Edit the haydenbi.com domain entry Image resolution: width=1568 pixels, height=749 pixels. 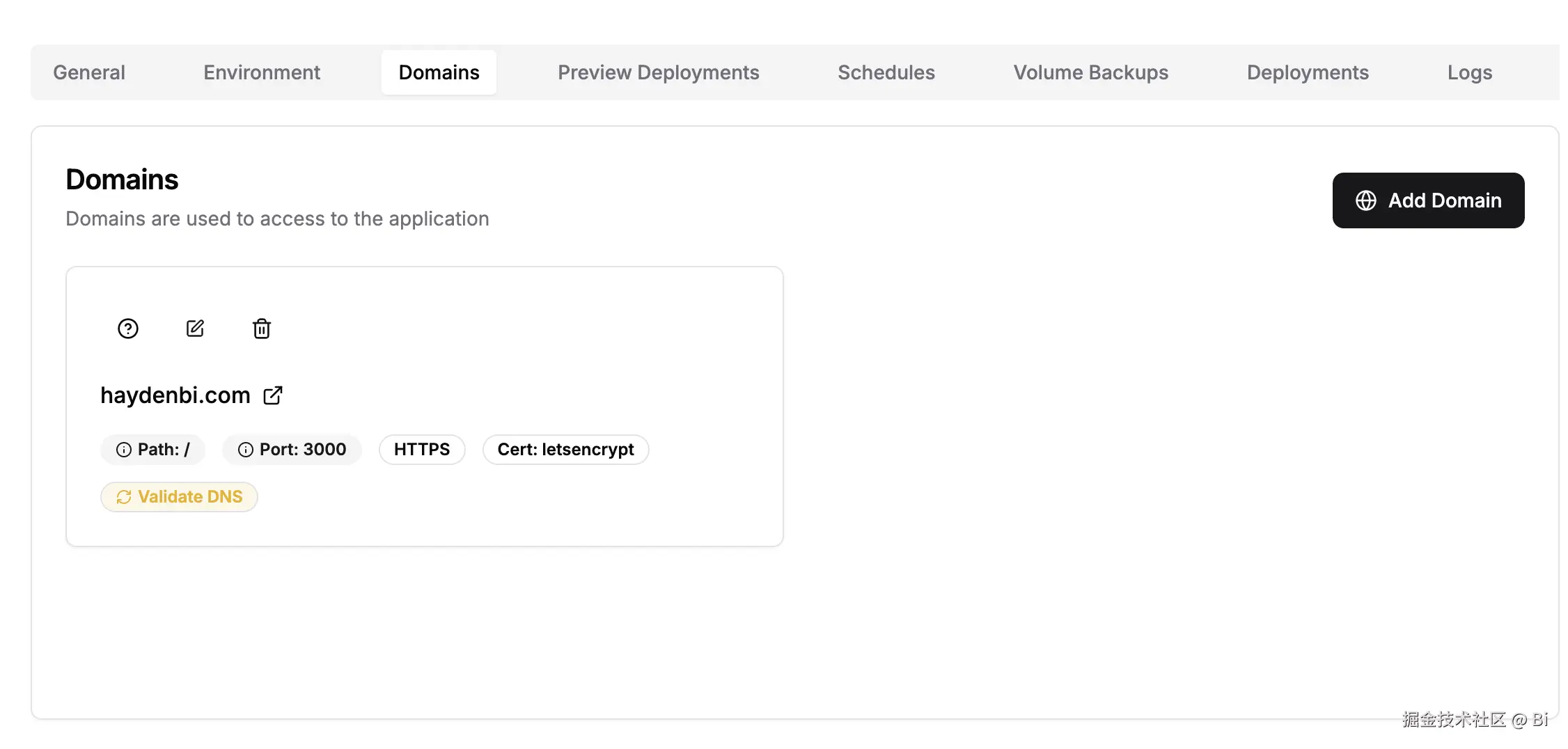pos(195,329)
